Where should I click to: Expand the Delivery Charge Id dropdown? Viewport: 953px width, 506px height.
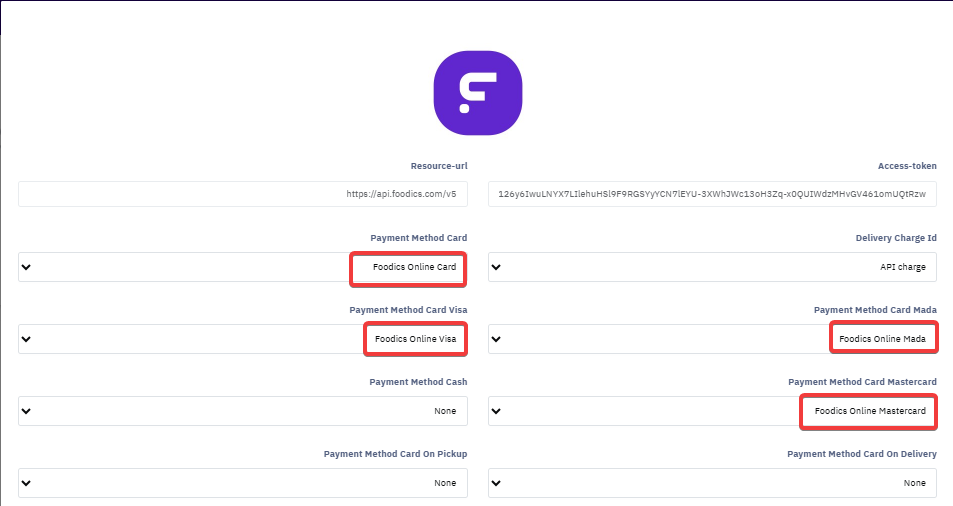point(712,267)
